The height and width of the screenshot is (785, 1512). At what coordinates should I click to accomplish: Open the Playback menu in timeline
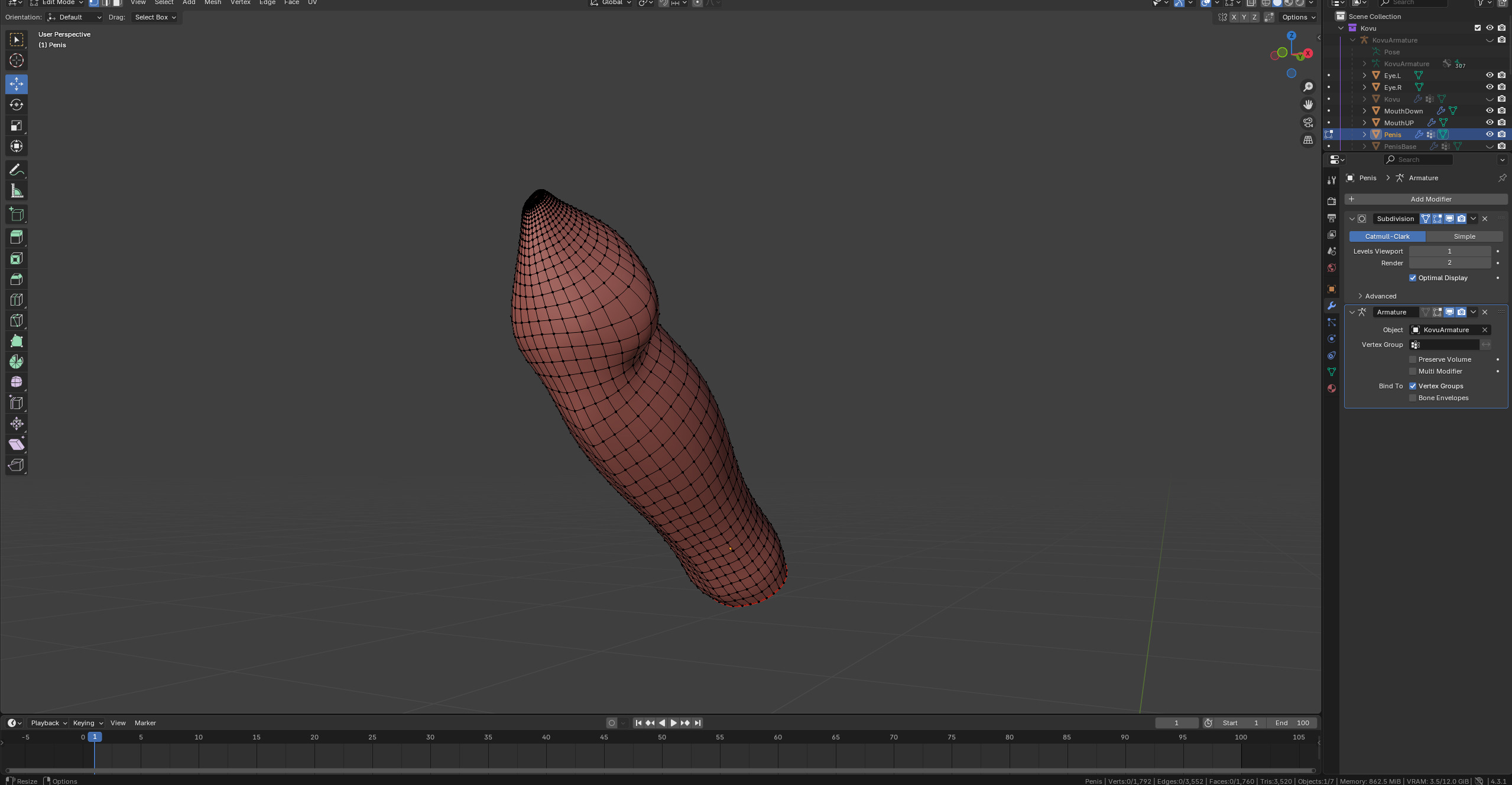pos(48,723)
